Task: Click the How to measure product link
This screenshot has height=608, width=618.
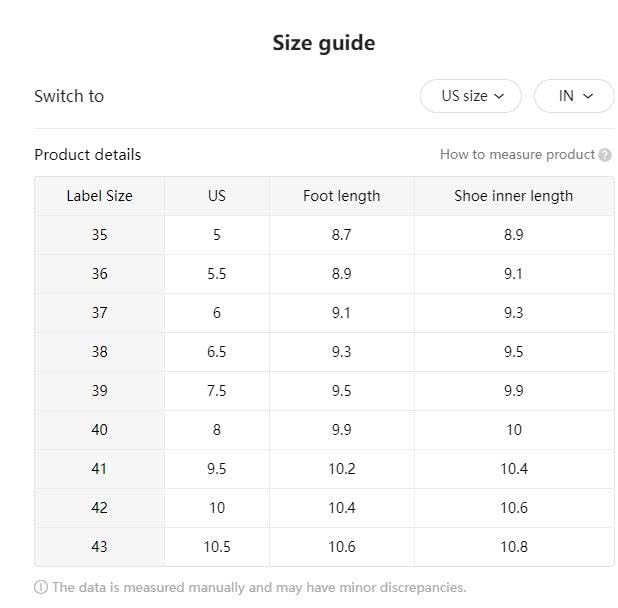Action: point(517,155)
